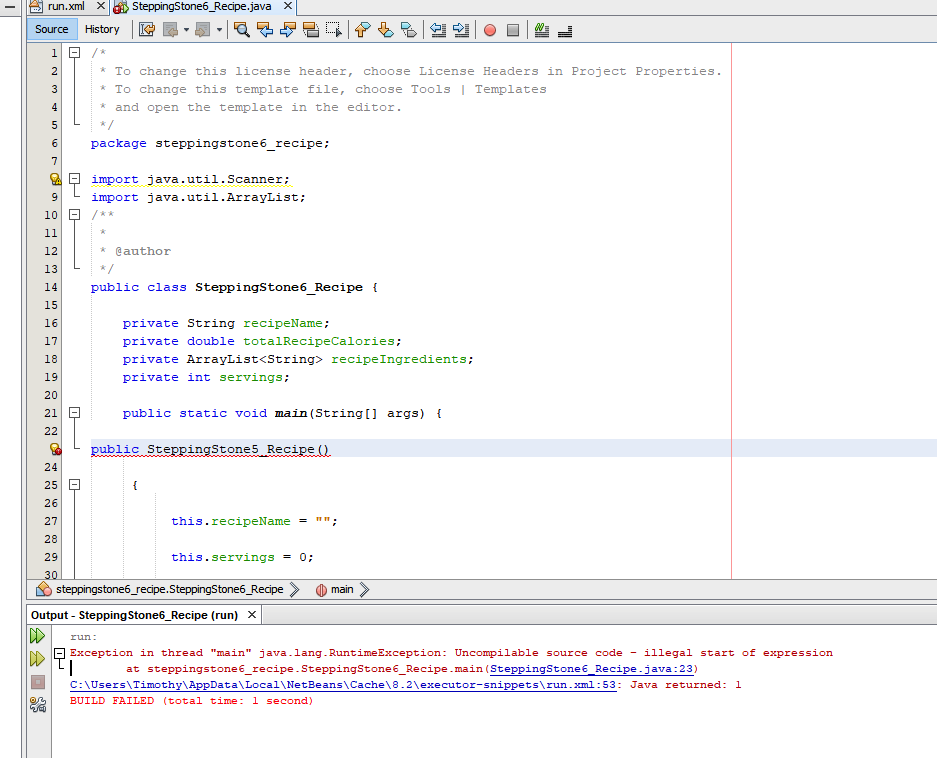Viewport: 937px width, 758px height.
Task: Click the 'private int servings;' line
Action: click(x=206, y=377)
